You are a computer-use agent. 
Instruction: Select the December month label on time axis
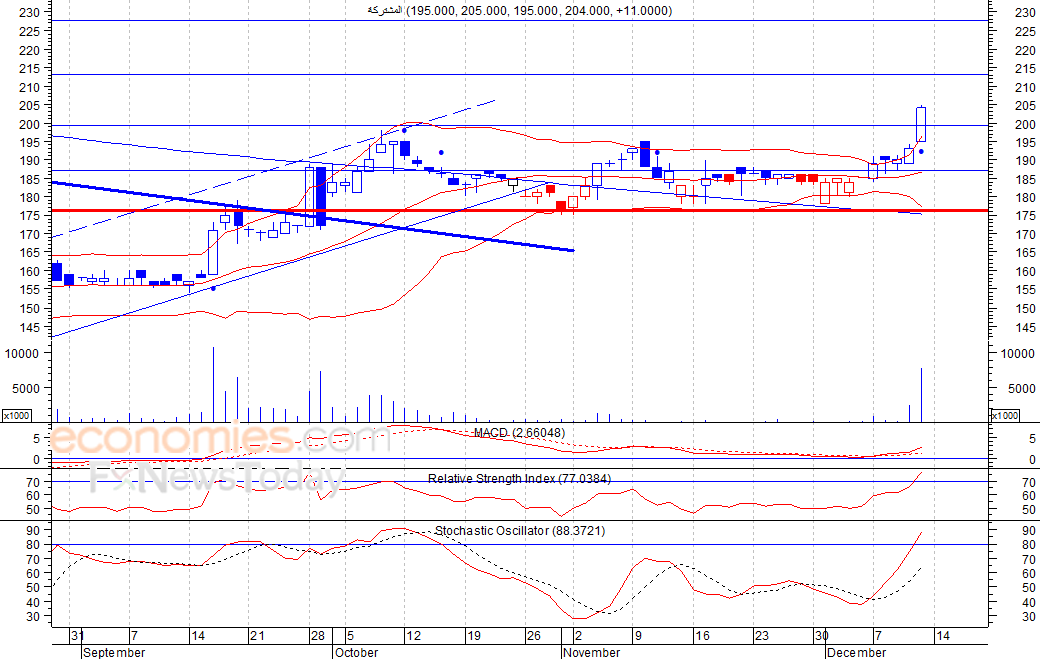[856, 652]
